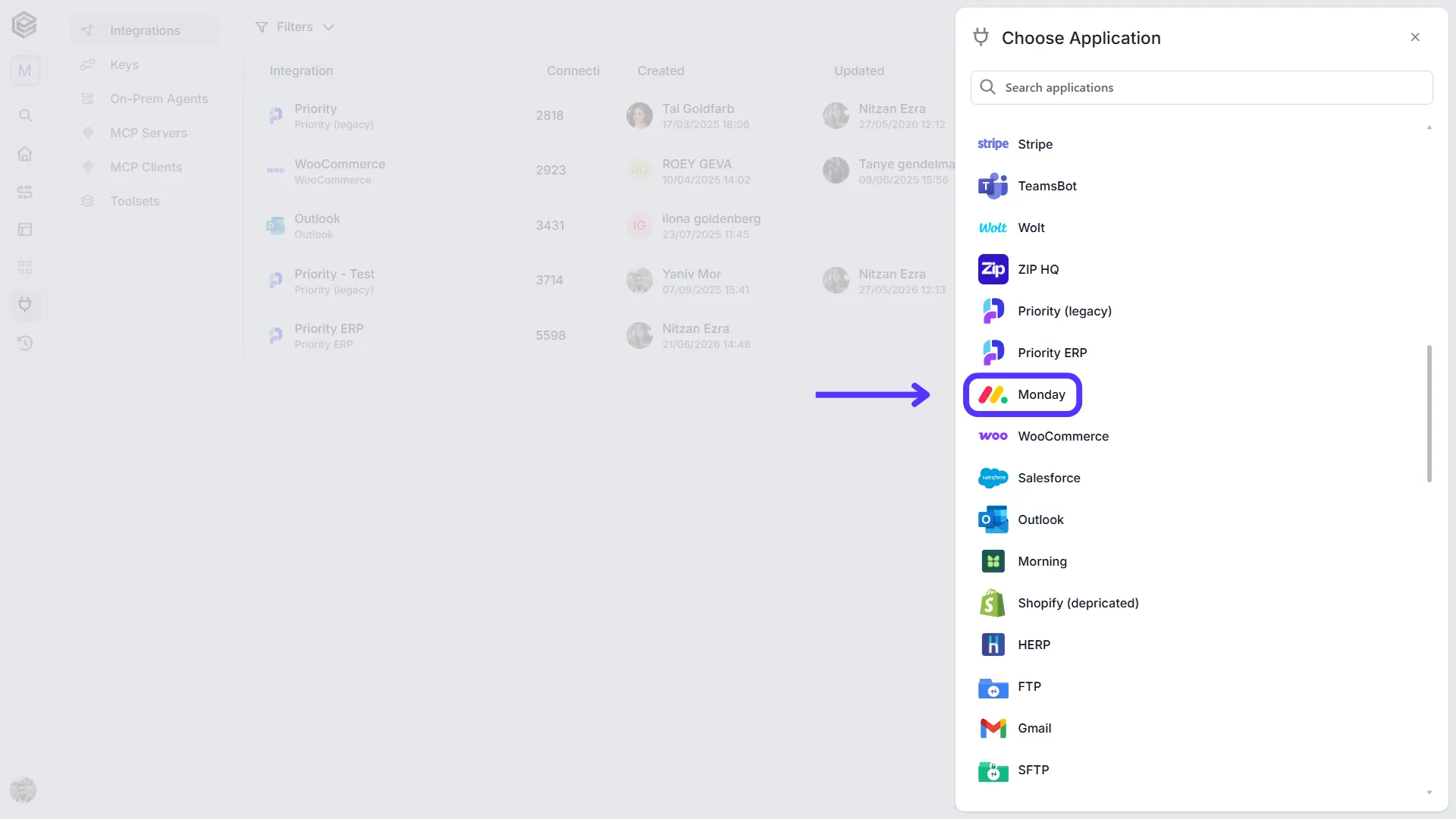Open user profile avatar at bottom left

point(24,789)
